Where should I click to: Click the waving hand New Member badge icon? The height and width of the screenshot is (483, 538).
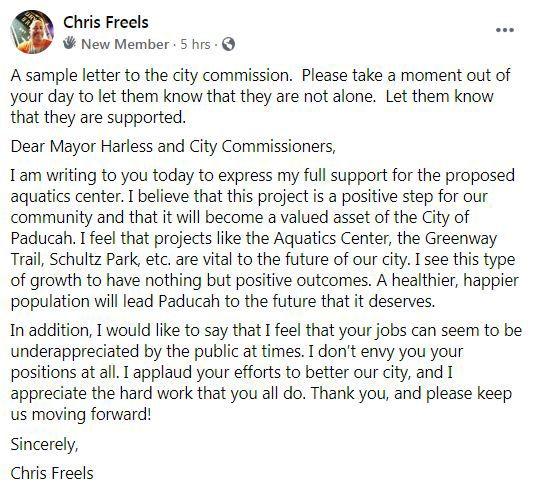pos(70,43)
